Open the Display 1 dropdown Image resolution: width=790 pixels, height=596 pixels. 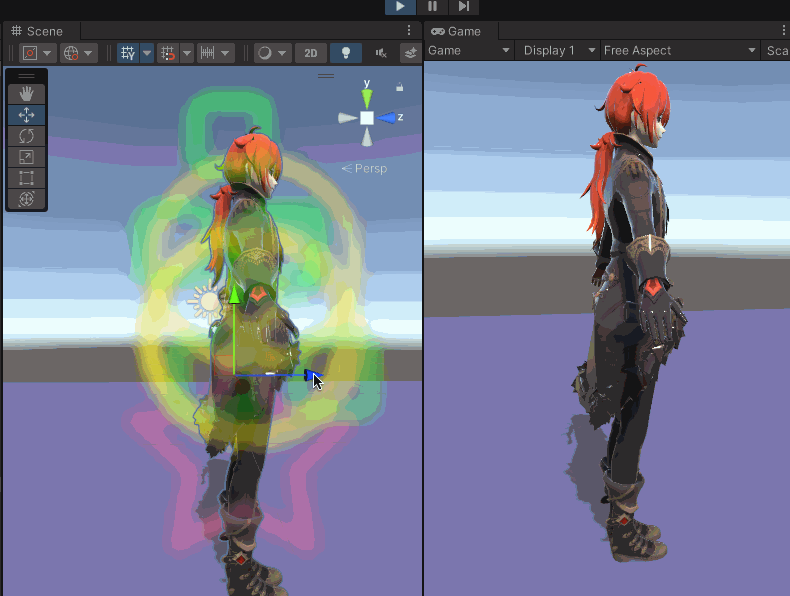[x=559, y=50]
